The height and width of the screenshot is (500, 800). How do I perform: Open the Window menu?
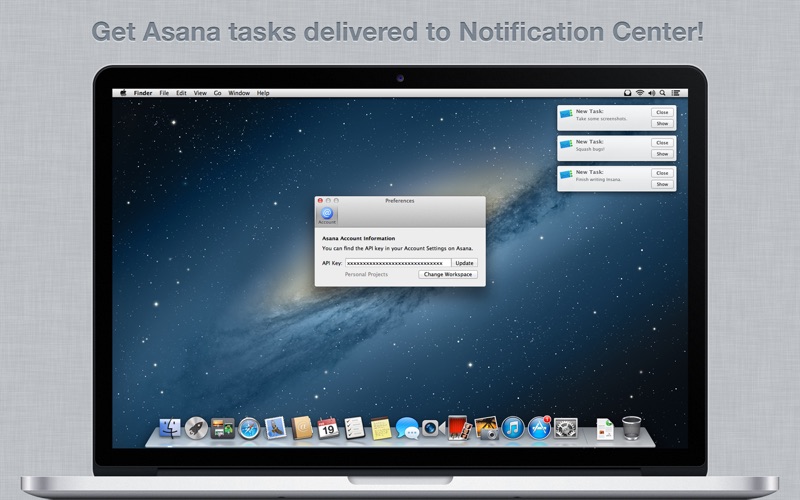pyautogui.click(x=239, y=93)
